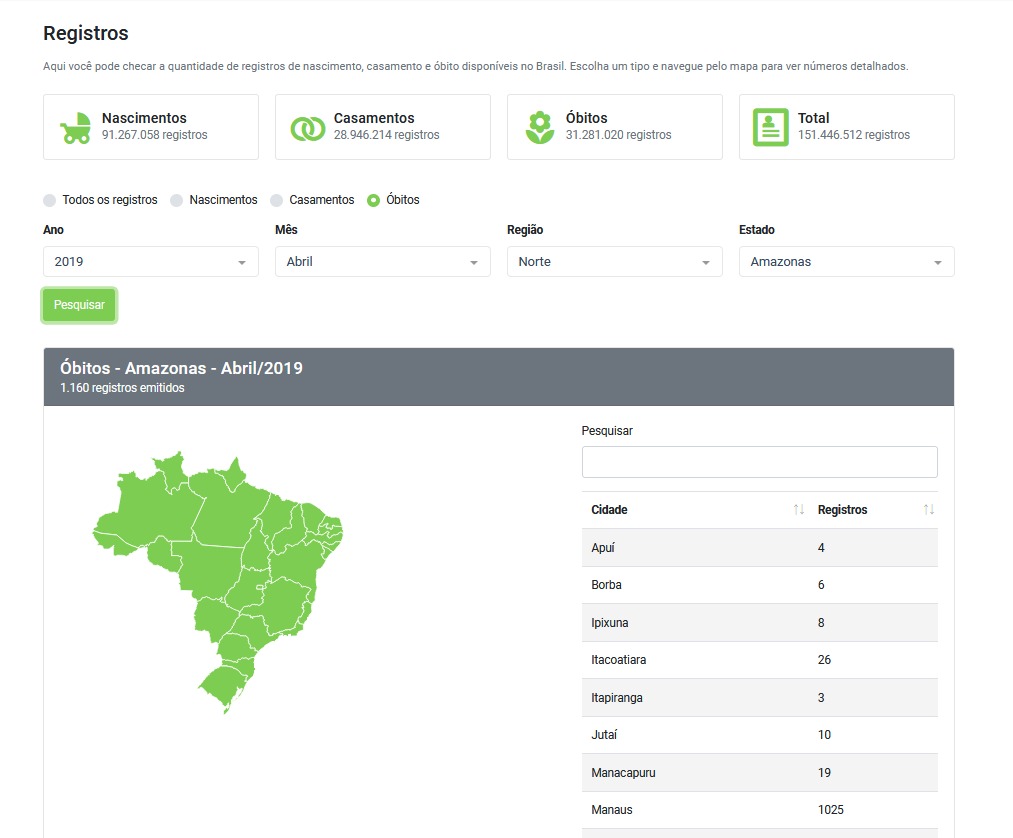This screenshot has height=838, width=1013.
Task: Select the Ipixuna table row
Action: click(759, 623)
